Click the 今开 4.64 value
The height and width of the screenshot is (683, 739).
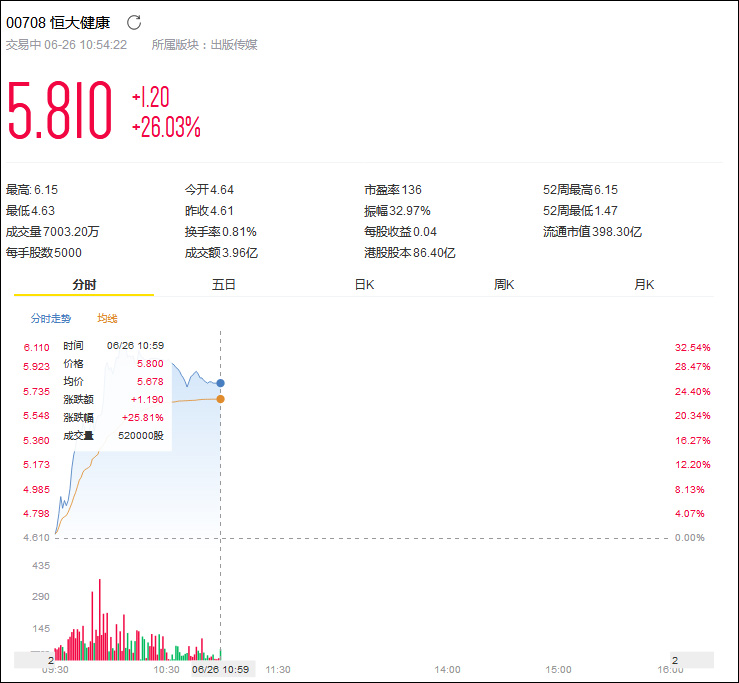[209, 190]
